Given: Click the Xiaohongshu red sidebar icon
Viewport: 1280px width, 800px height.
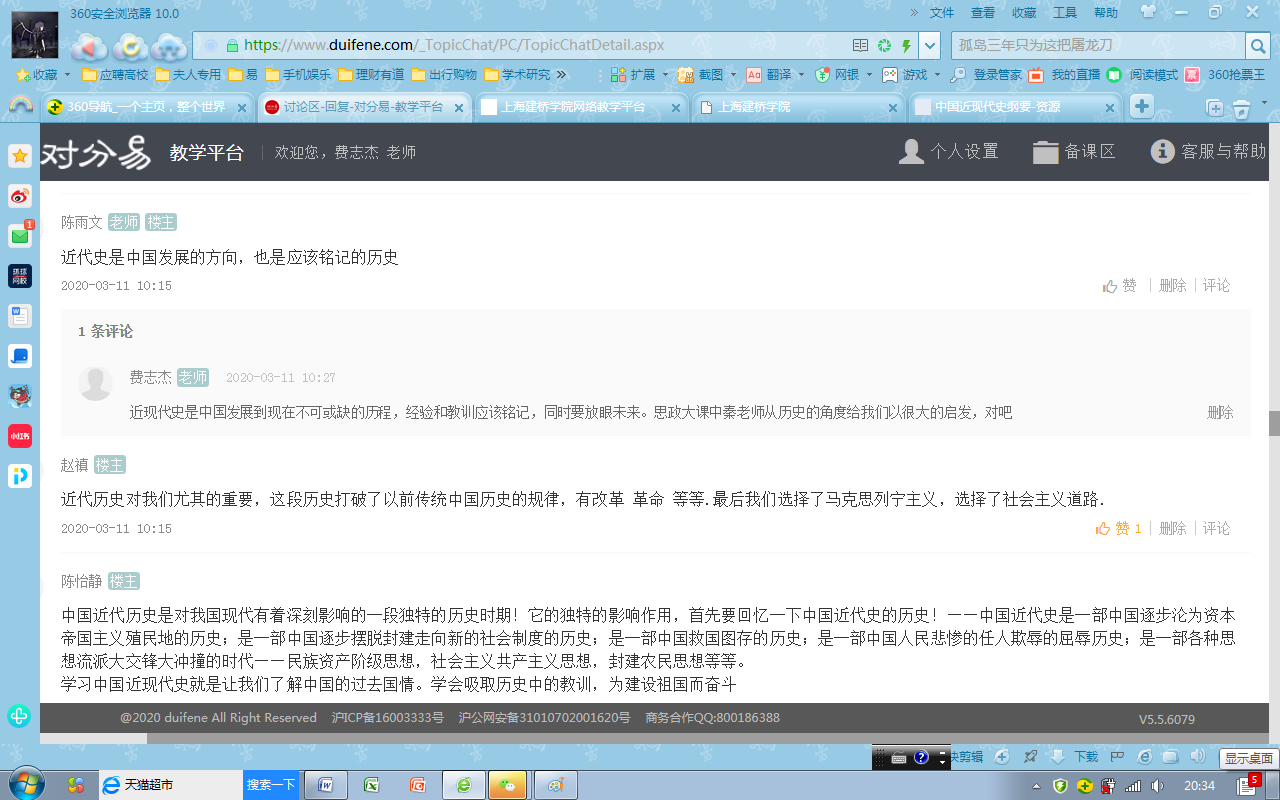Looking at the screenshot, I should 20,436.
